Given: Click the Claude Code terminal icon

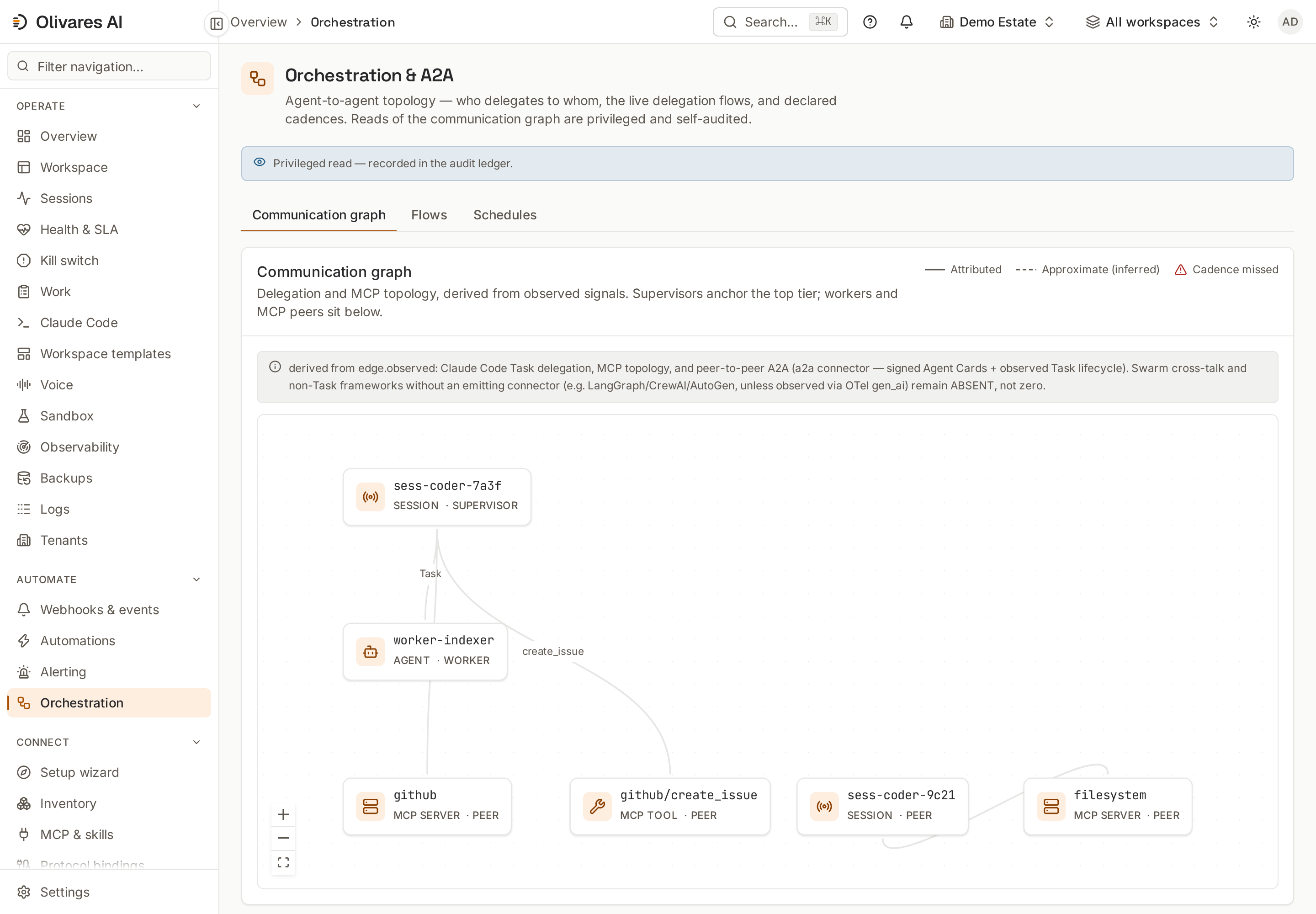Looking at the screenshot, I should click(23, 323).
